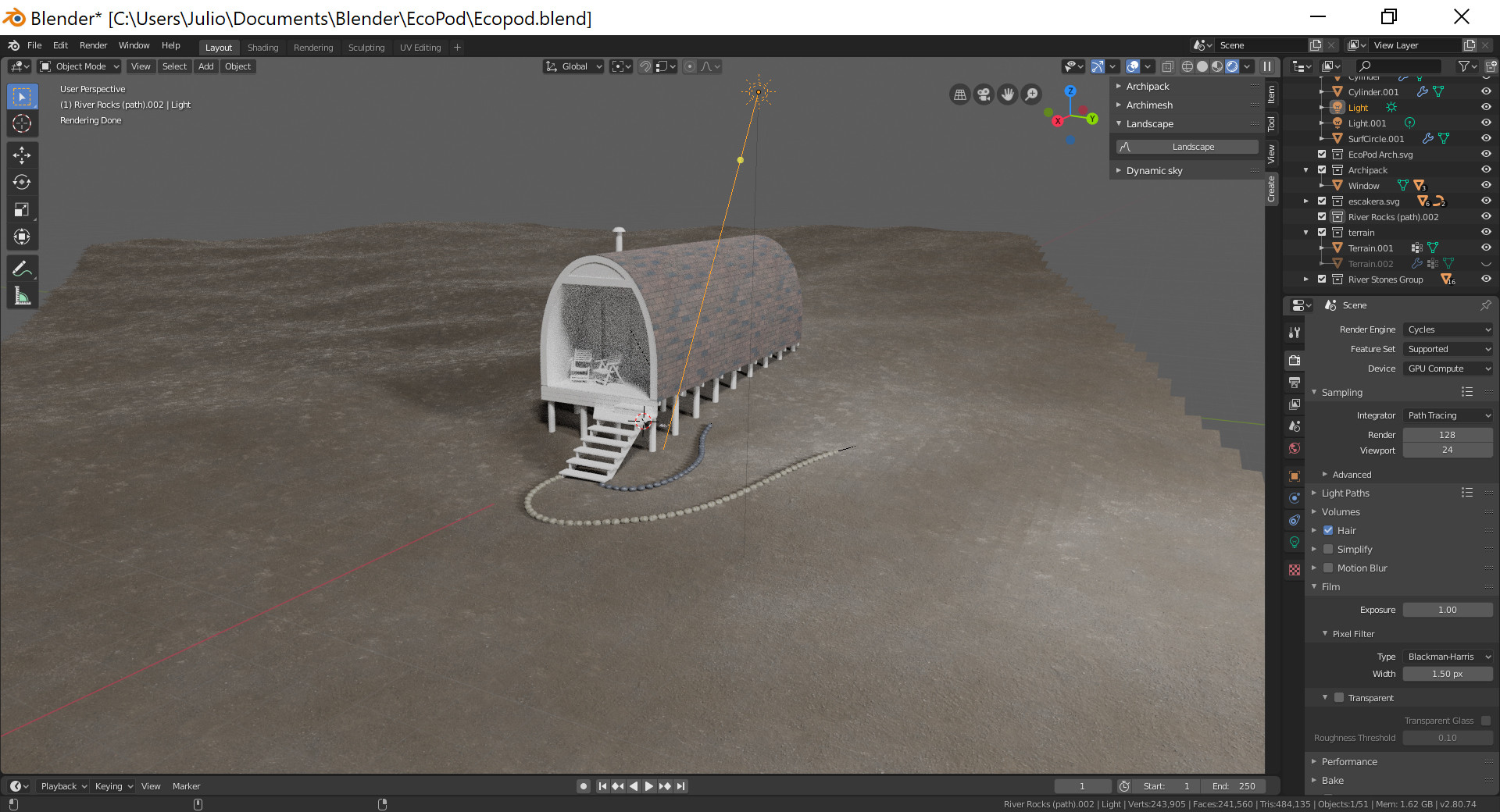Viewport: 1500px width, 812px height.
Task: Jump to the last frame in the timeline
Action: (x=680, y=786)
